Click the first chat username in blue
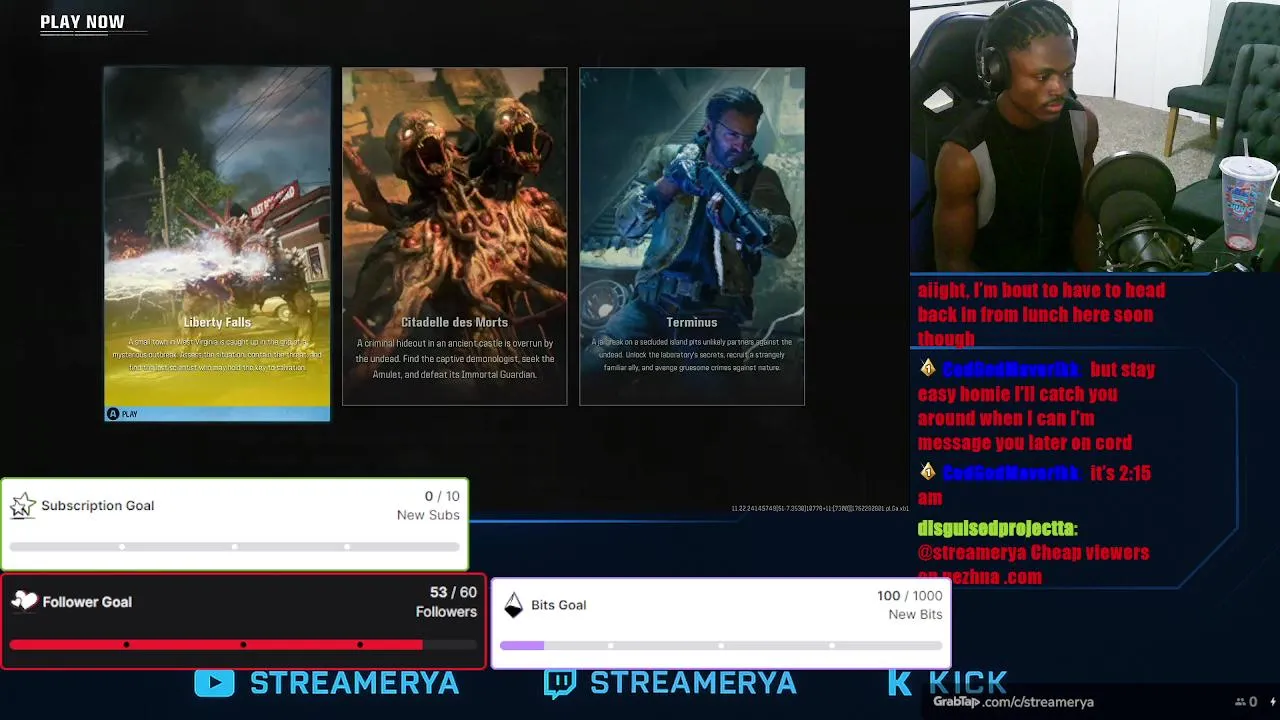1280x720 pixels. click(x=1010, y=369)
